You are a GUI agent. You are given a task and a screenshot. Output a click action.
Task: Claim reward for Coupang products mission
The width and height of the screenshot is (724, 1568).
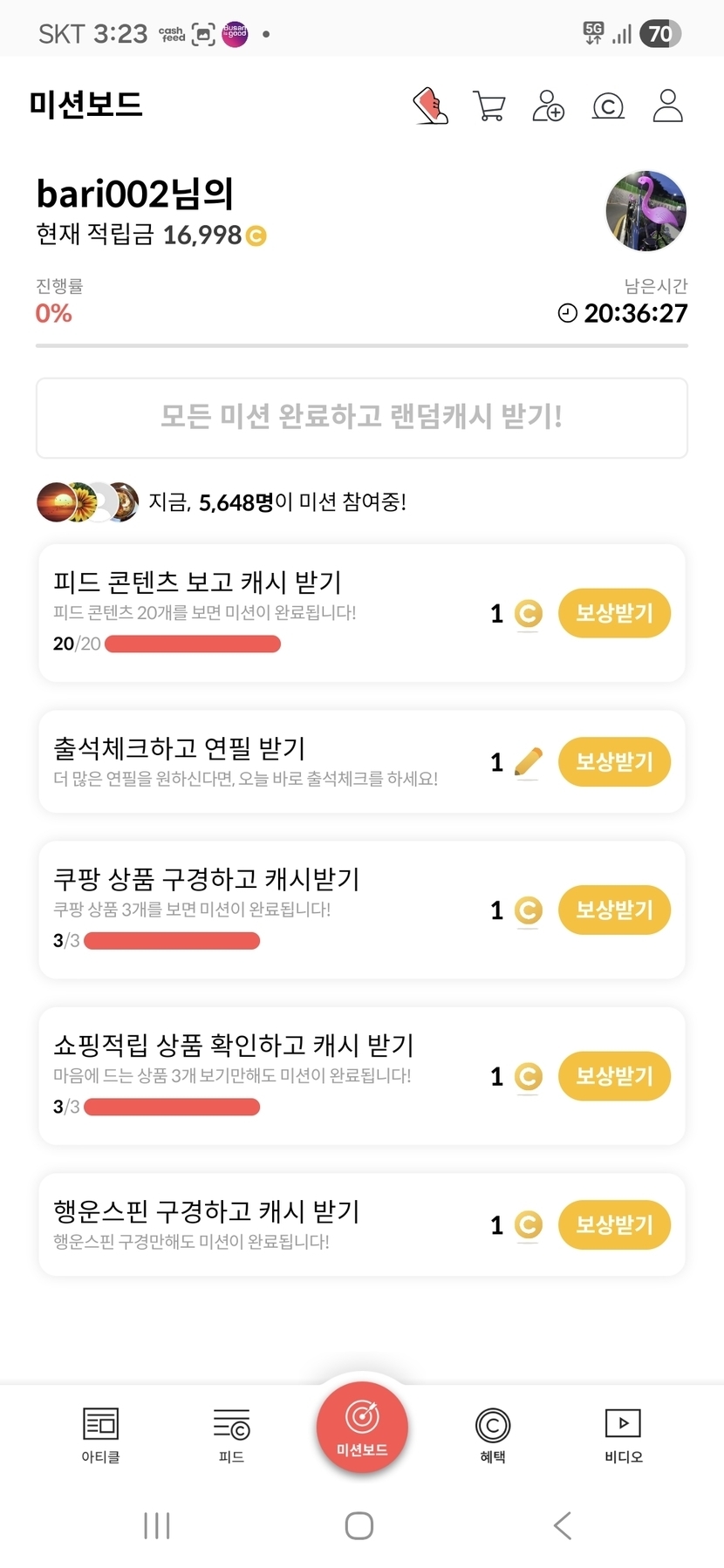click(614, 910)
